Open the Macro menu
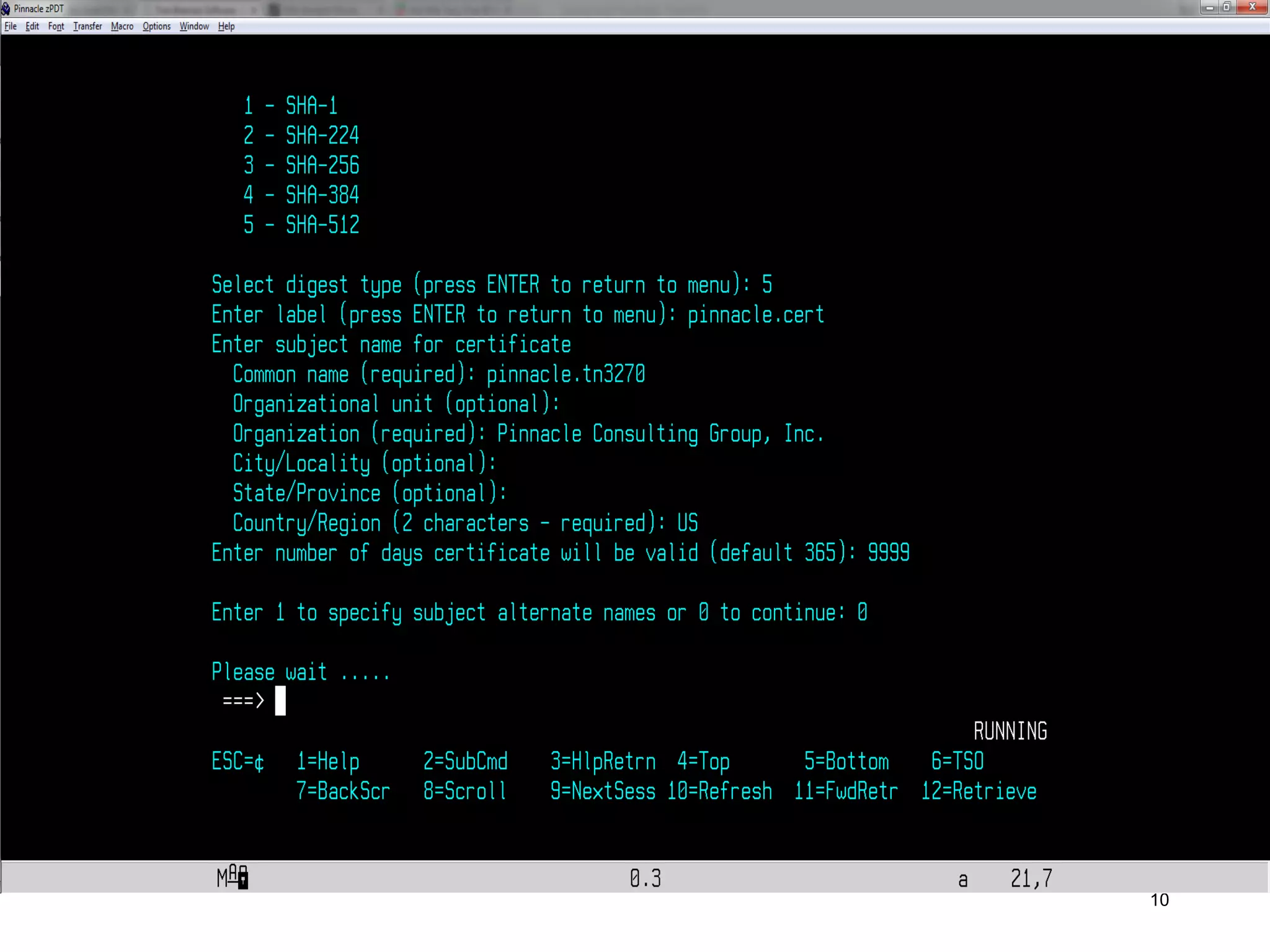Screen dimensions: 1270x952 122,26
